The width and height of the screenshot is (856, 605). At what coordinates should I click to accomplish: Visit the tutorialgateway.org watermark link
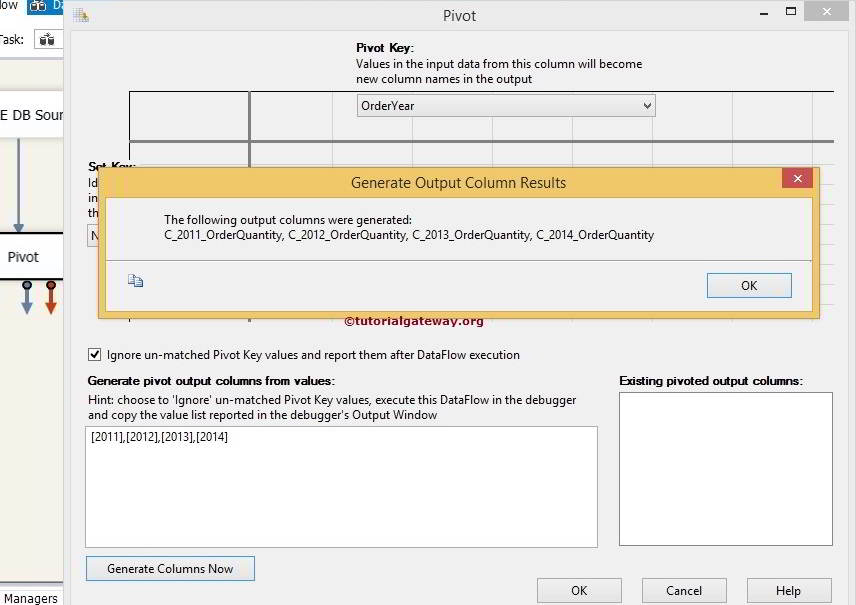click(414, 321)
